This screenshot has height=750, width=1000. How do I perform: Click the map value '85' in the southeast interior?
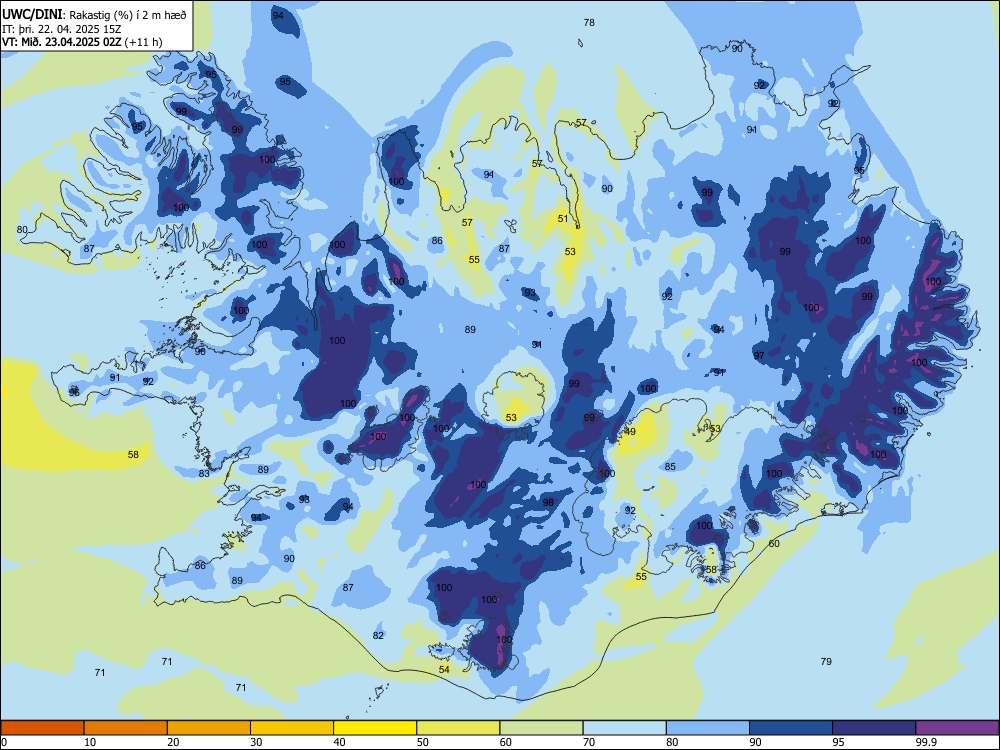coord(670,466)
